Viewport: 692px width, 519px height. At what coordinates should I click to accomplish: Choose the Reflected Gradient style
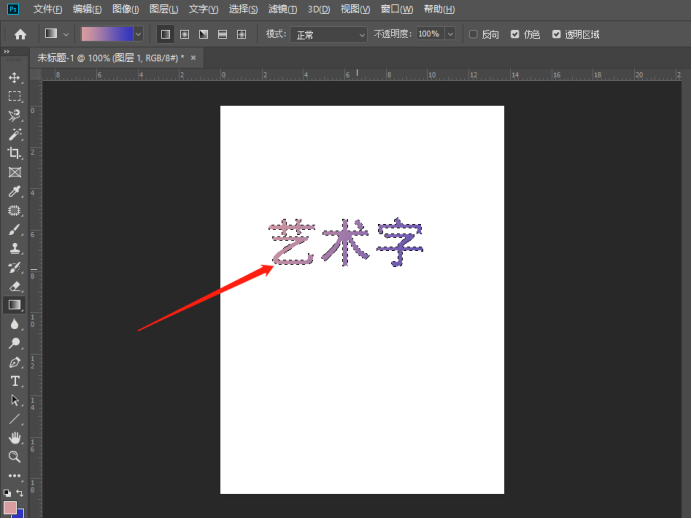pos(222,34)
